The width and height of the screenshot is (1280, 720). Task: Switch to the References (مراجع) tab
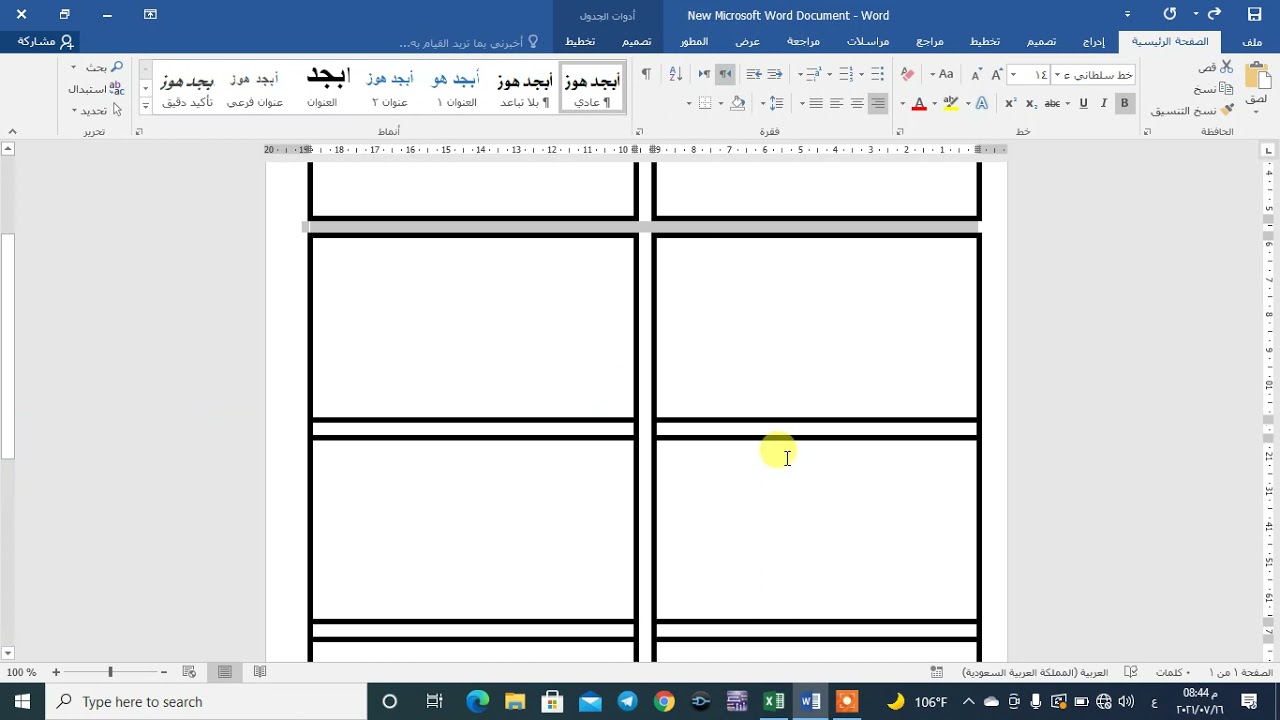point(930,41)
